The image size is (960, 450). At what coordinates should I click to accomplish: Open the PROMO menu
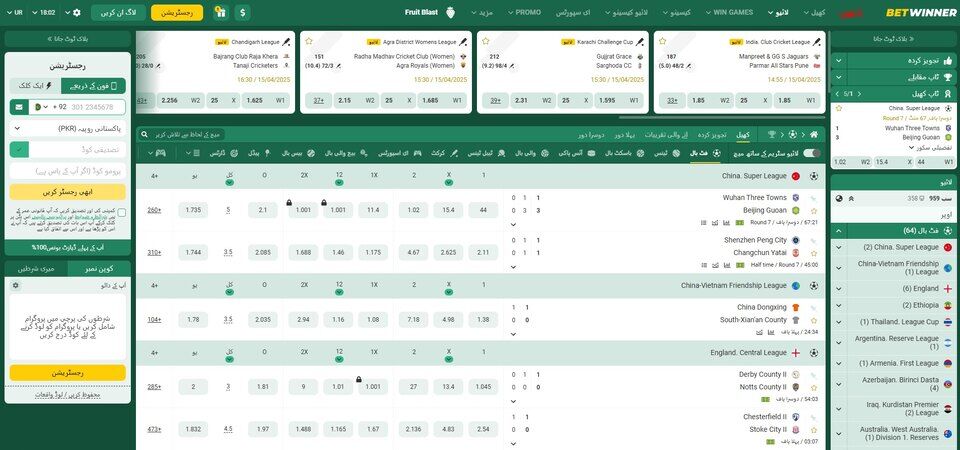coord(524,12)
